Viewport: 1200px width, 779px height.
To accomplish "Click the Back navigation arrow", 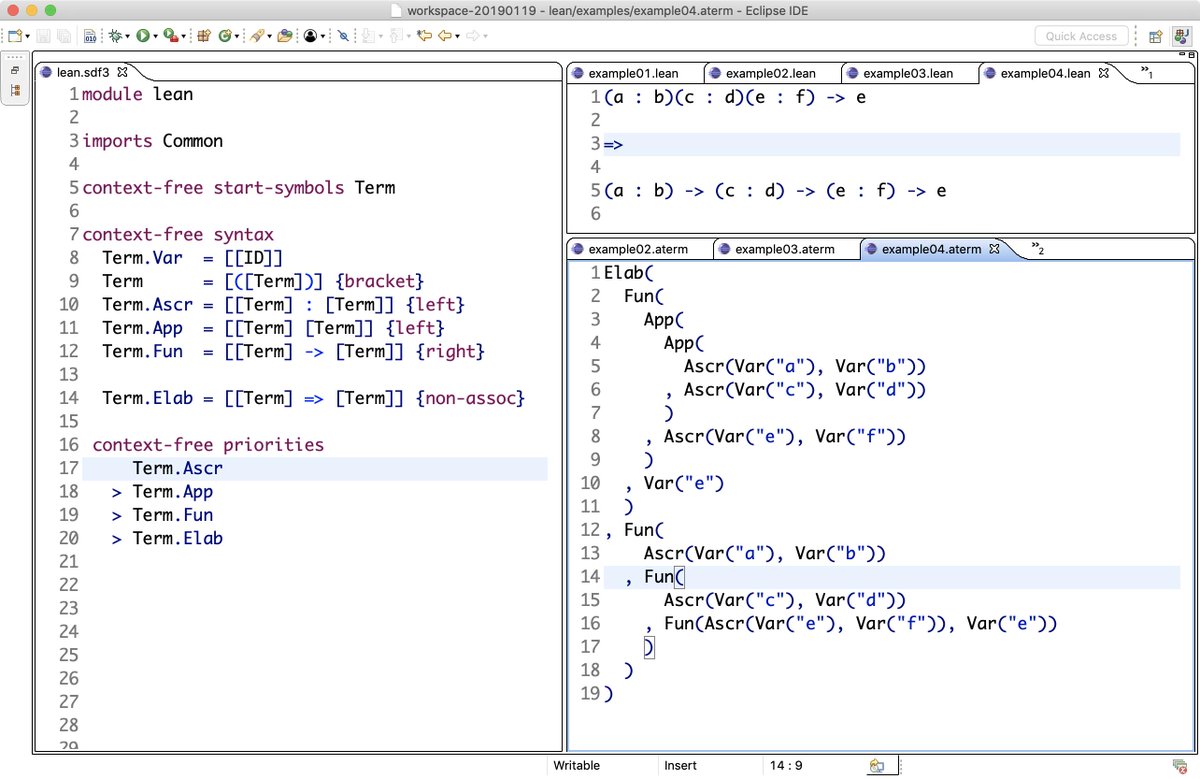I will point(444,36).
